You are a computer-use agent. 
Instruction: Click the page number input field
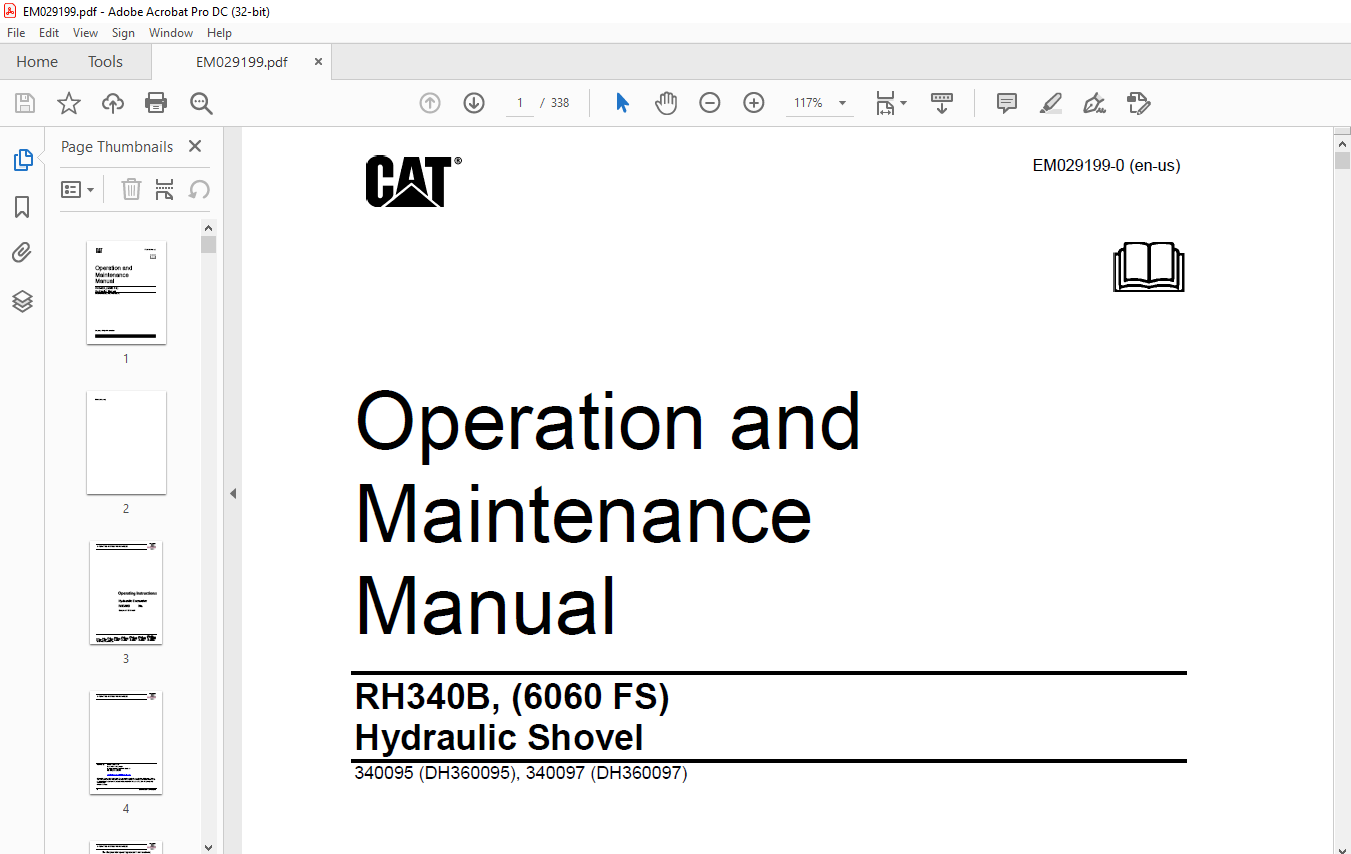(520, 103)
